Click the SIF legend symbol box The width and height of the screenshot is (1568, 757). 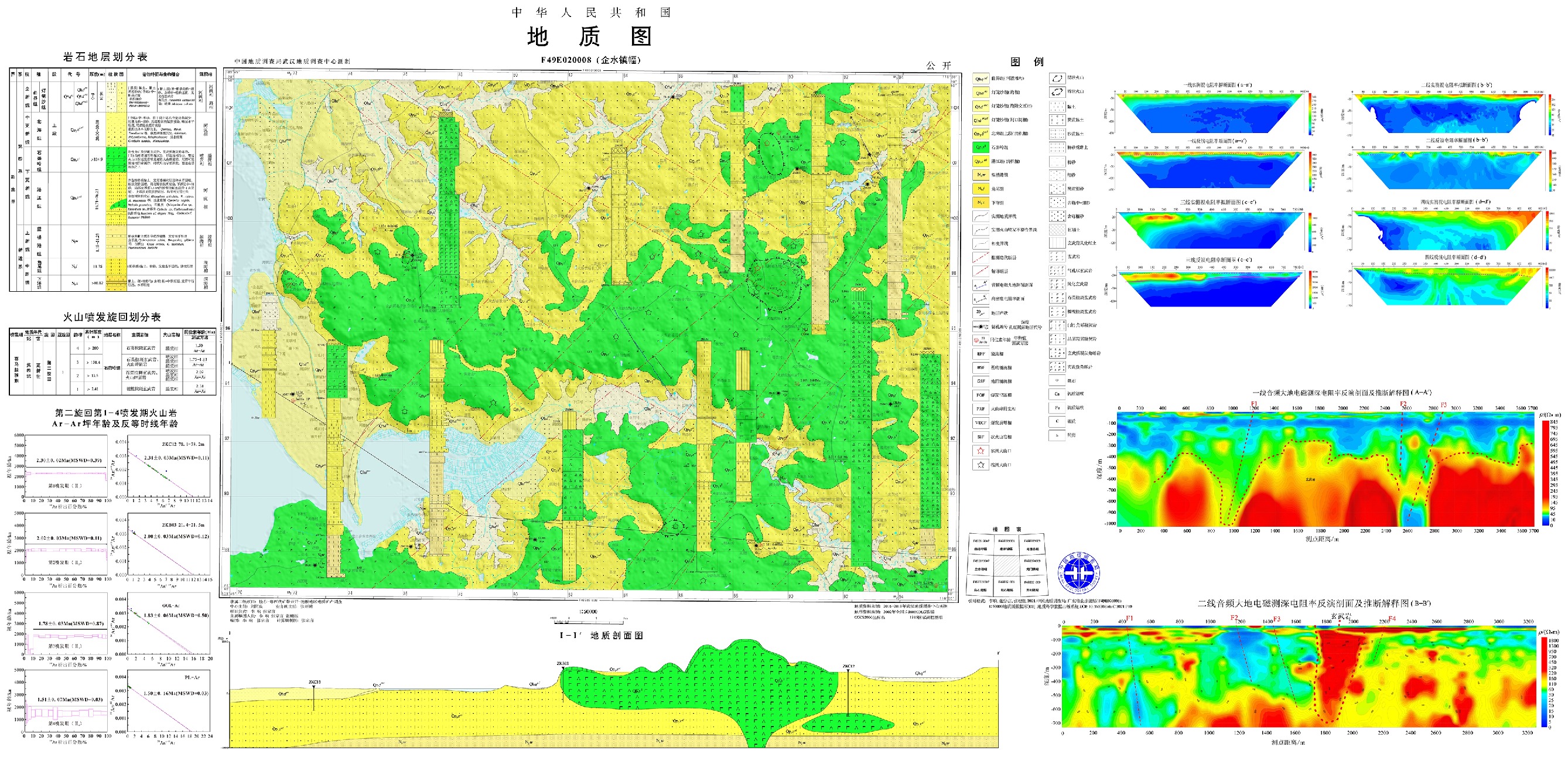981,437
